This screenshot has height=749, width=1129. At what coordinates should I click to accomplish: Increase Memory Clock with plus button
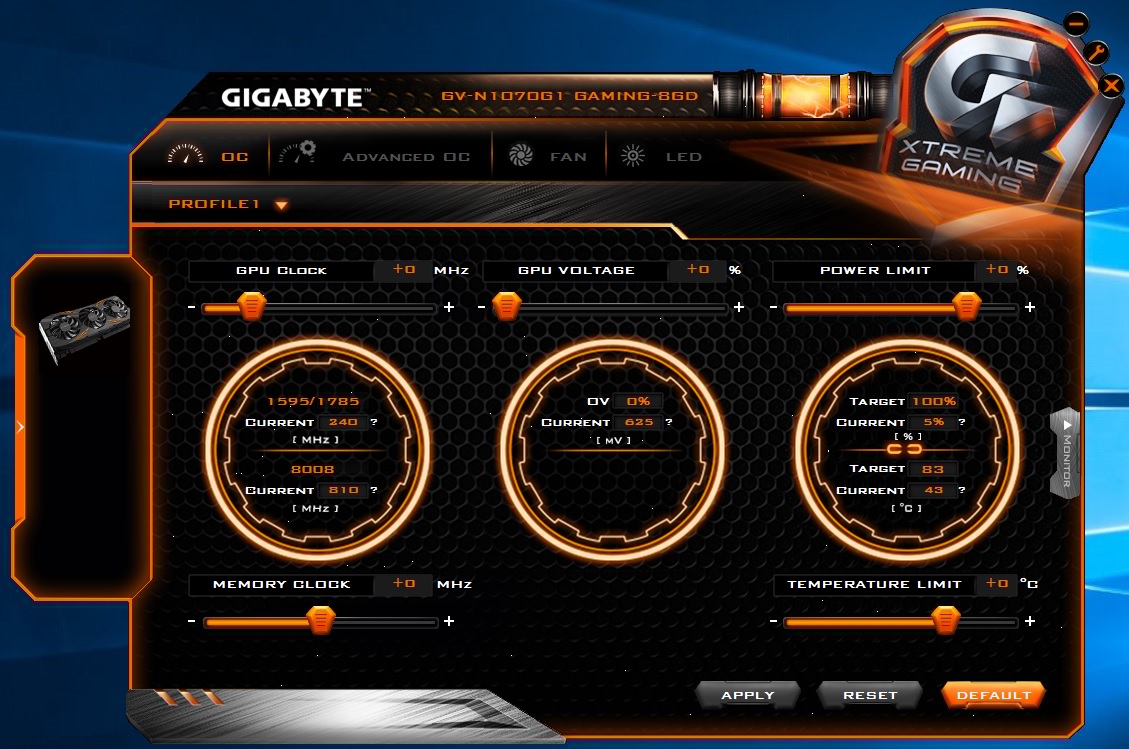(449, 621)
